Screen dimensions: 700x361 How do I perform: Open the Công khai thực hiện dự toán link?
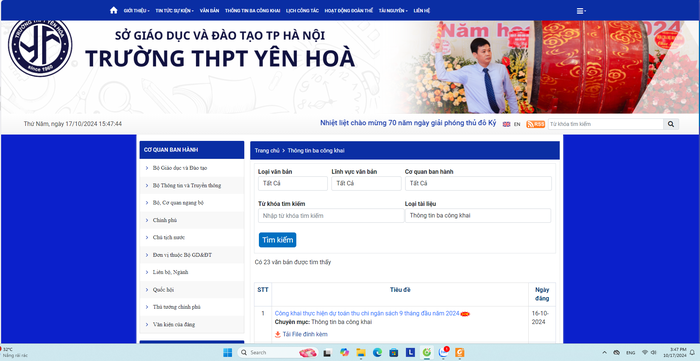[367, 314]
